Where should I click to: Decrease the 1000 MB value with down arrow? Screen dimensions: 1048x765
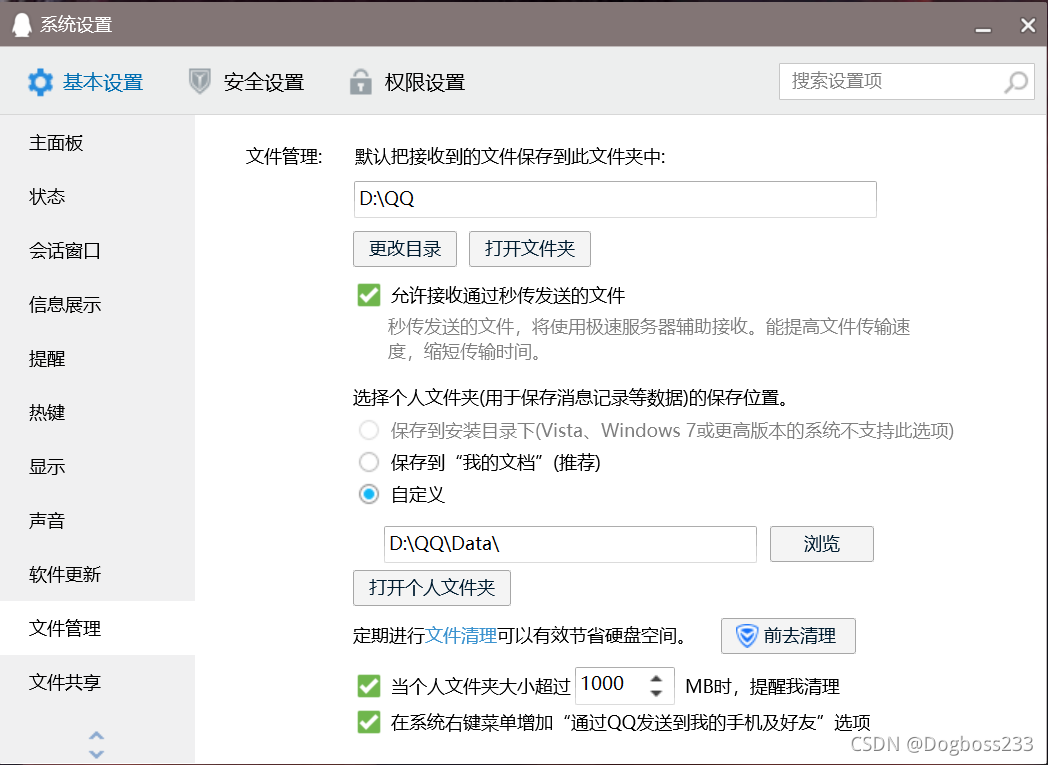656,694
